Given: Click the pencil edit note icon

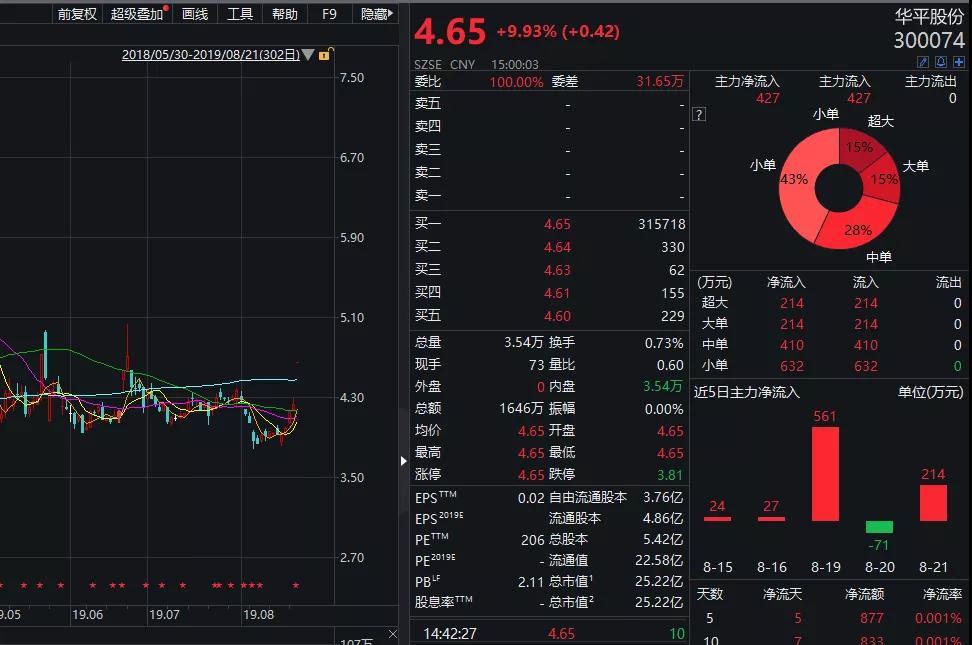Looking at the screenshot, I should (x=923, y=62).
